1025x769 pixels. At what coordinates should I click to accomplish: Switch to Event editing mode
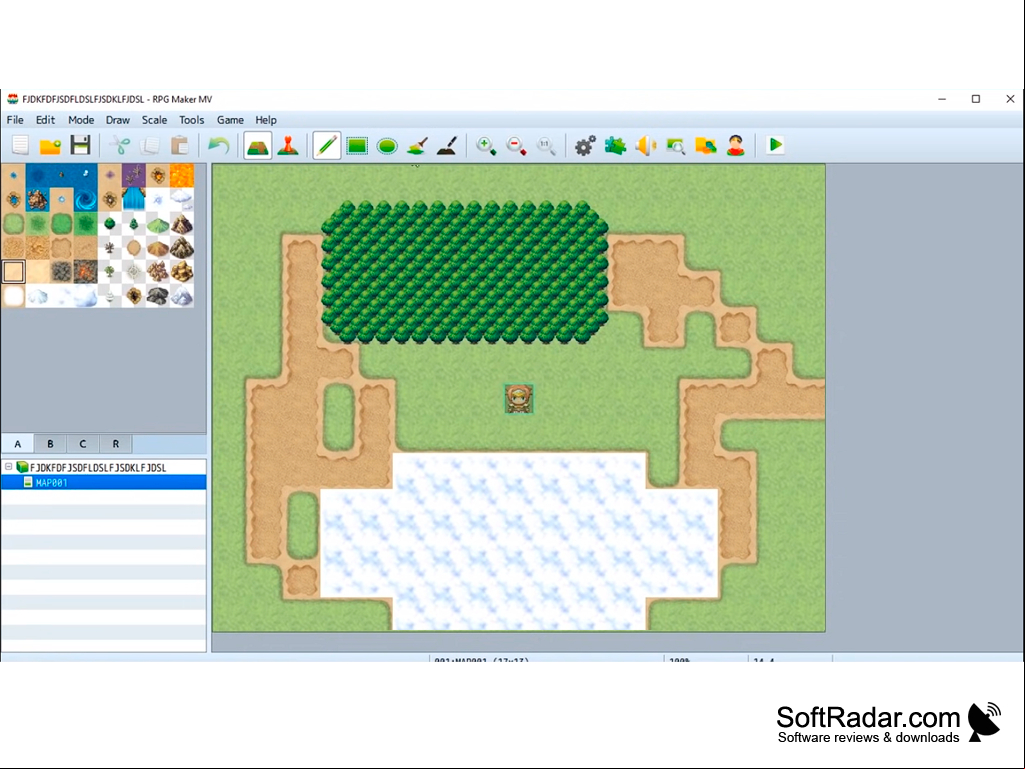coord(288,145)
